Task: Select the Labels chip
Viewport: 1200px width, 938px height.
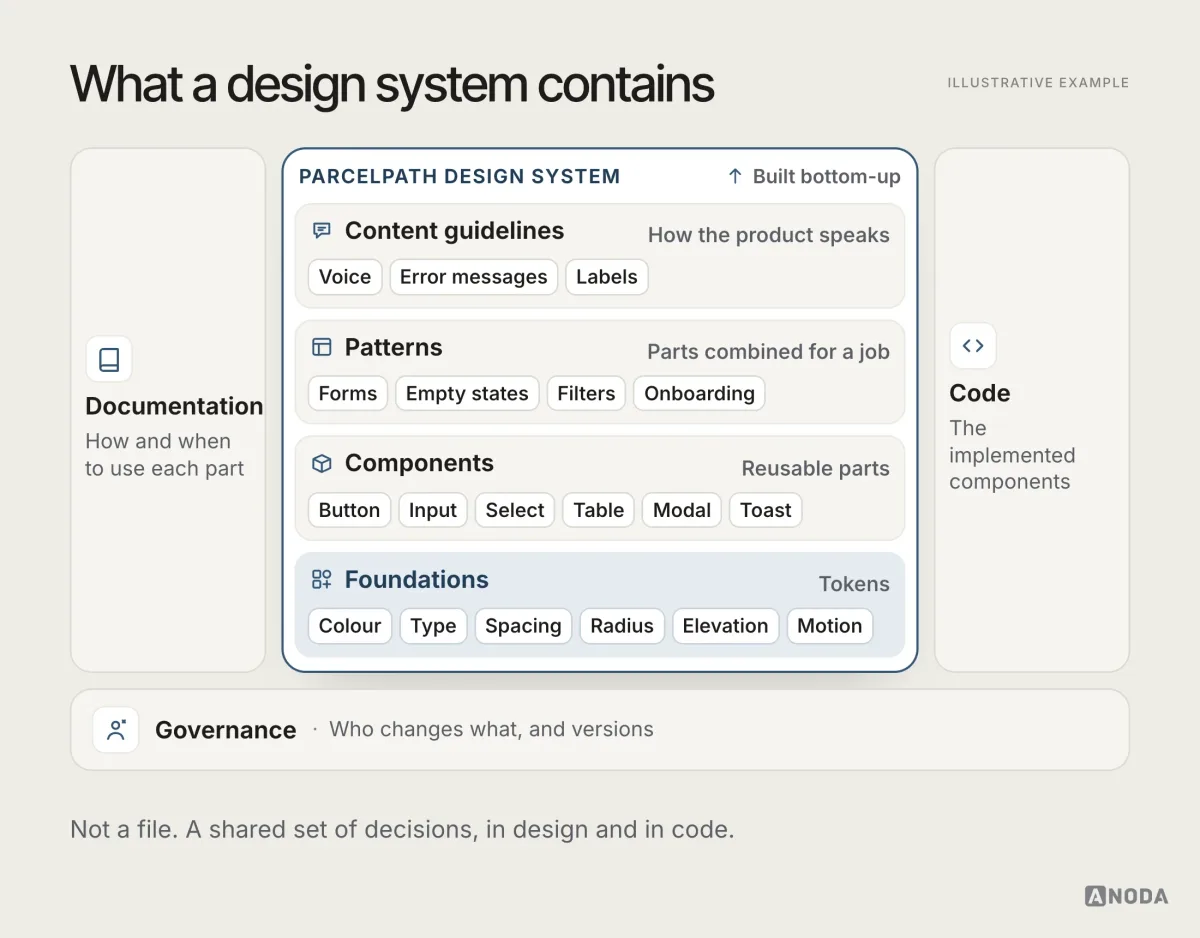Action: click(607, 277)
